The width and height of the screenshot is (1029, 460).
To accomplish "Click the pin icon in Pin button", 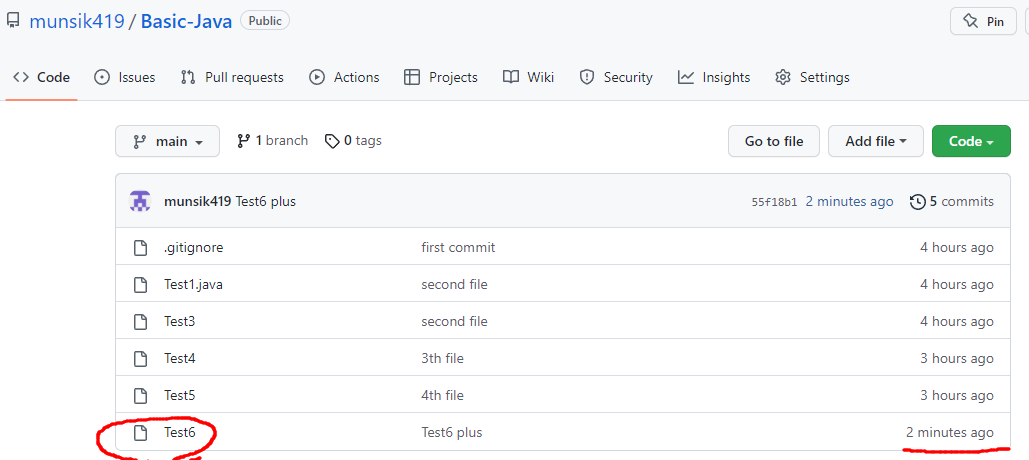I will pos(971,22).
